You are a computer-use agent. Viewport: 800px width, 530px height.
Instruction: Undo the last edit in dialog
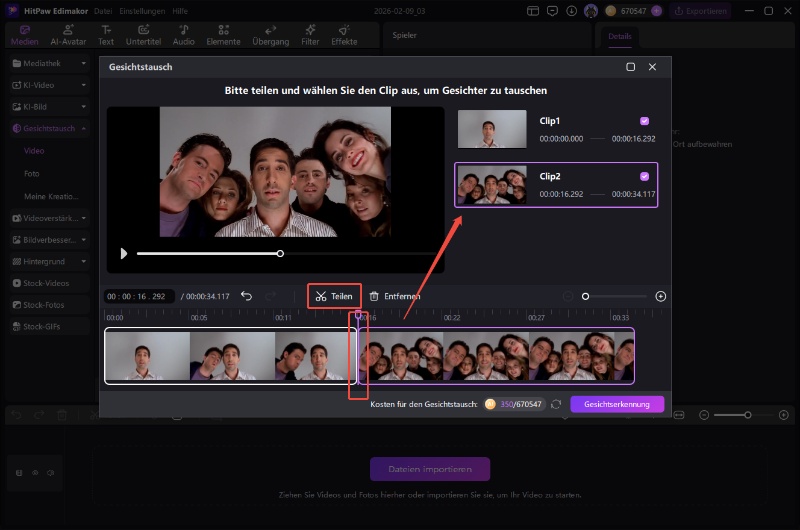coord(246,296)
